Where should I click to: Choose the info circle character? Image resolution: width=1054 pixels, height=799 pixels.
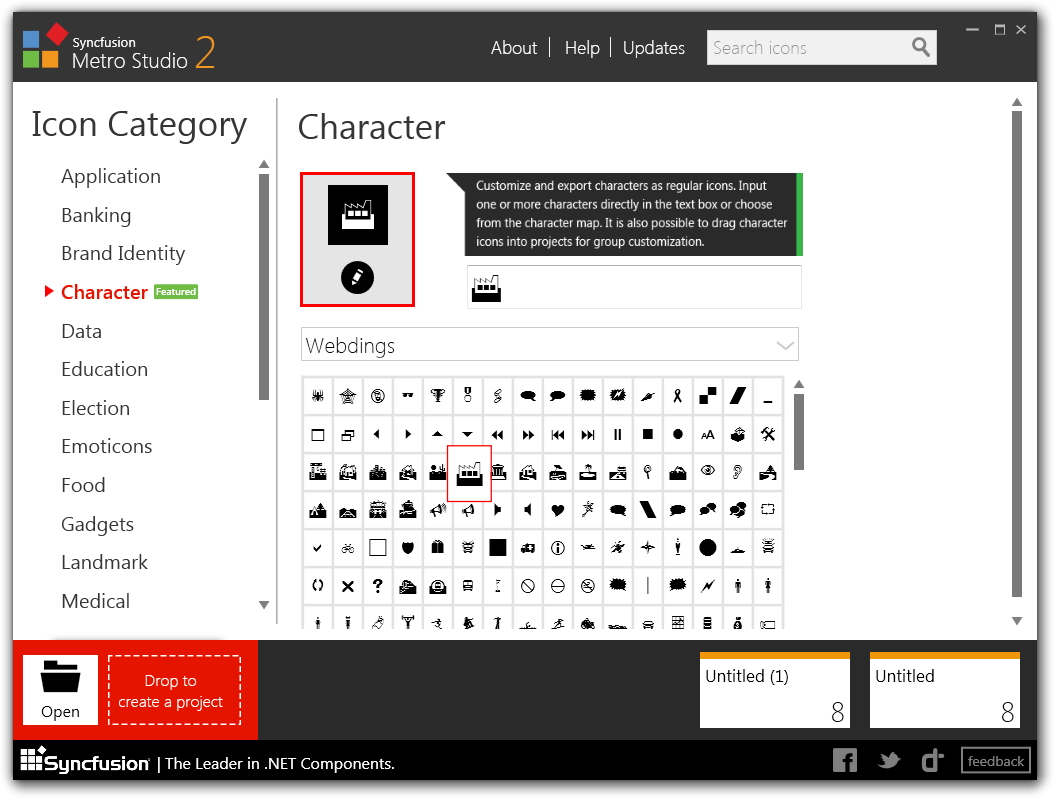(557, 548)
